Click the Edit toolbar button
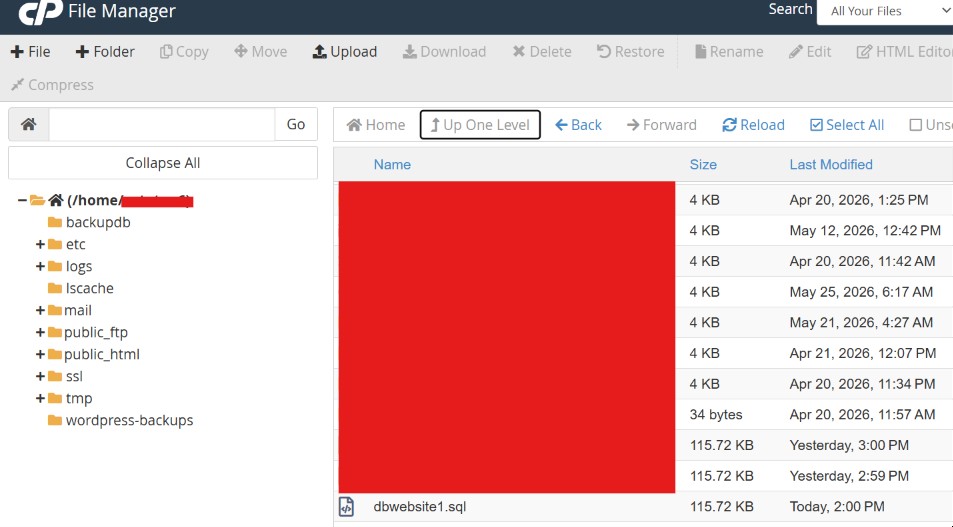Image resolution: width=953 pixels, height=527 pixels. tap(810, 52)
